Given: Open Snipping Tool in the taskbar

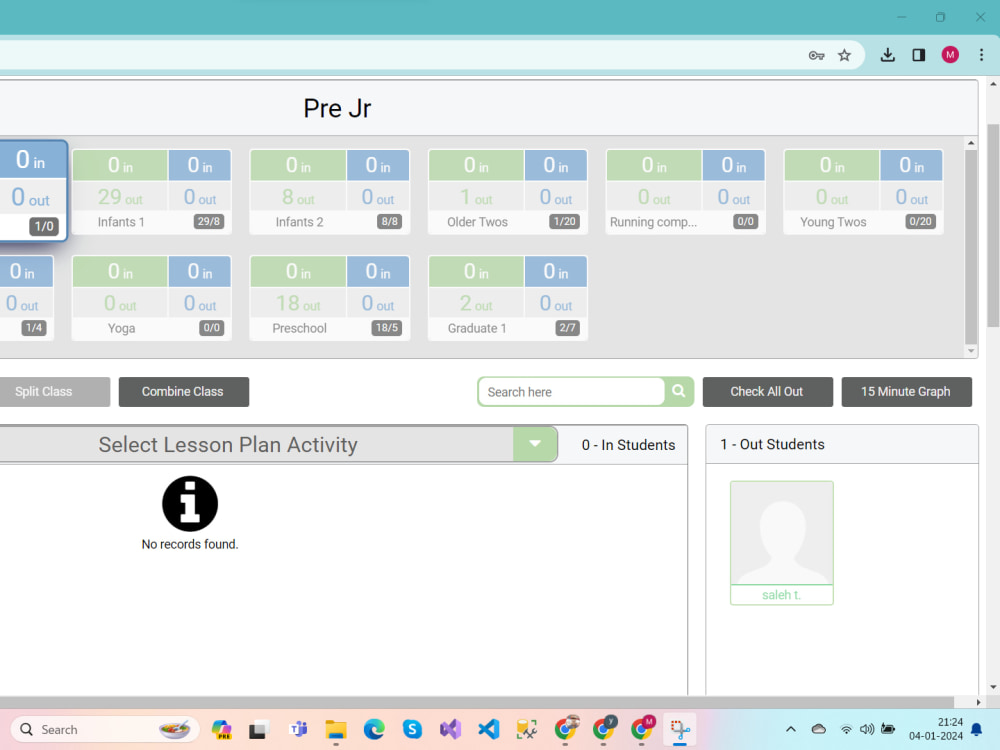Looking at the screenshot, I should pyautogui.click(x=680, y=729).
